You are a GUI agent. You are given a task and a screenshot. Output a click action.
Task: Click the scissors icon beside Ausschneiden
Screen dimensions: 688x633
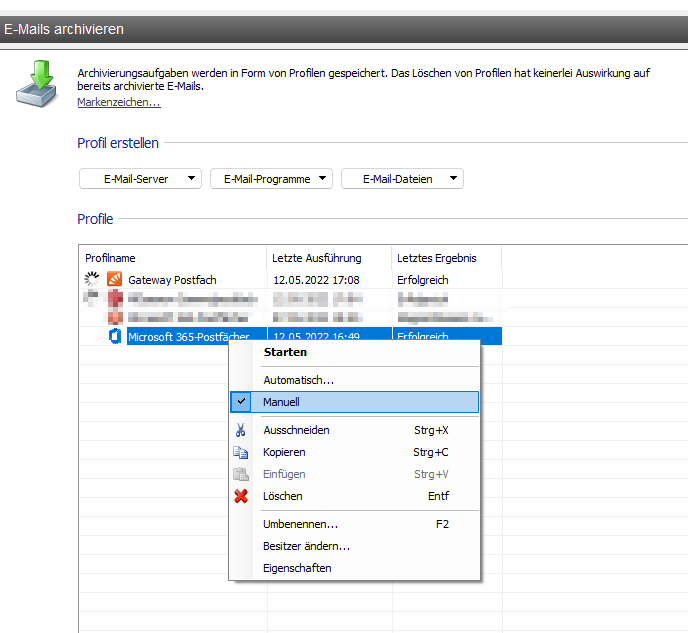pyautogui.click(x=241, y=430)
